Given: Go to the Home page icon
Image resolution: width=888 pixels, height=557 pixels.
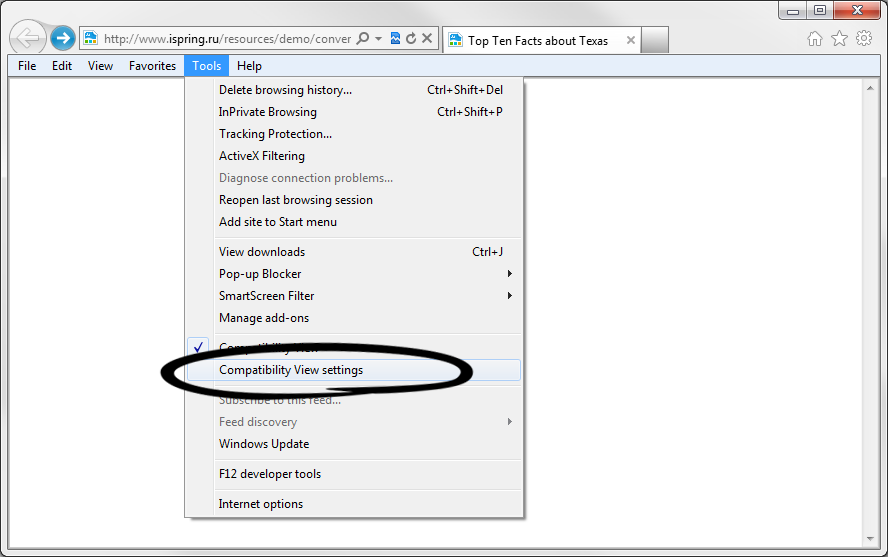Looking at the screenshot, I should point(815,38).
